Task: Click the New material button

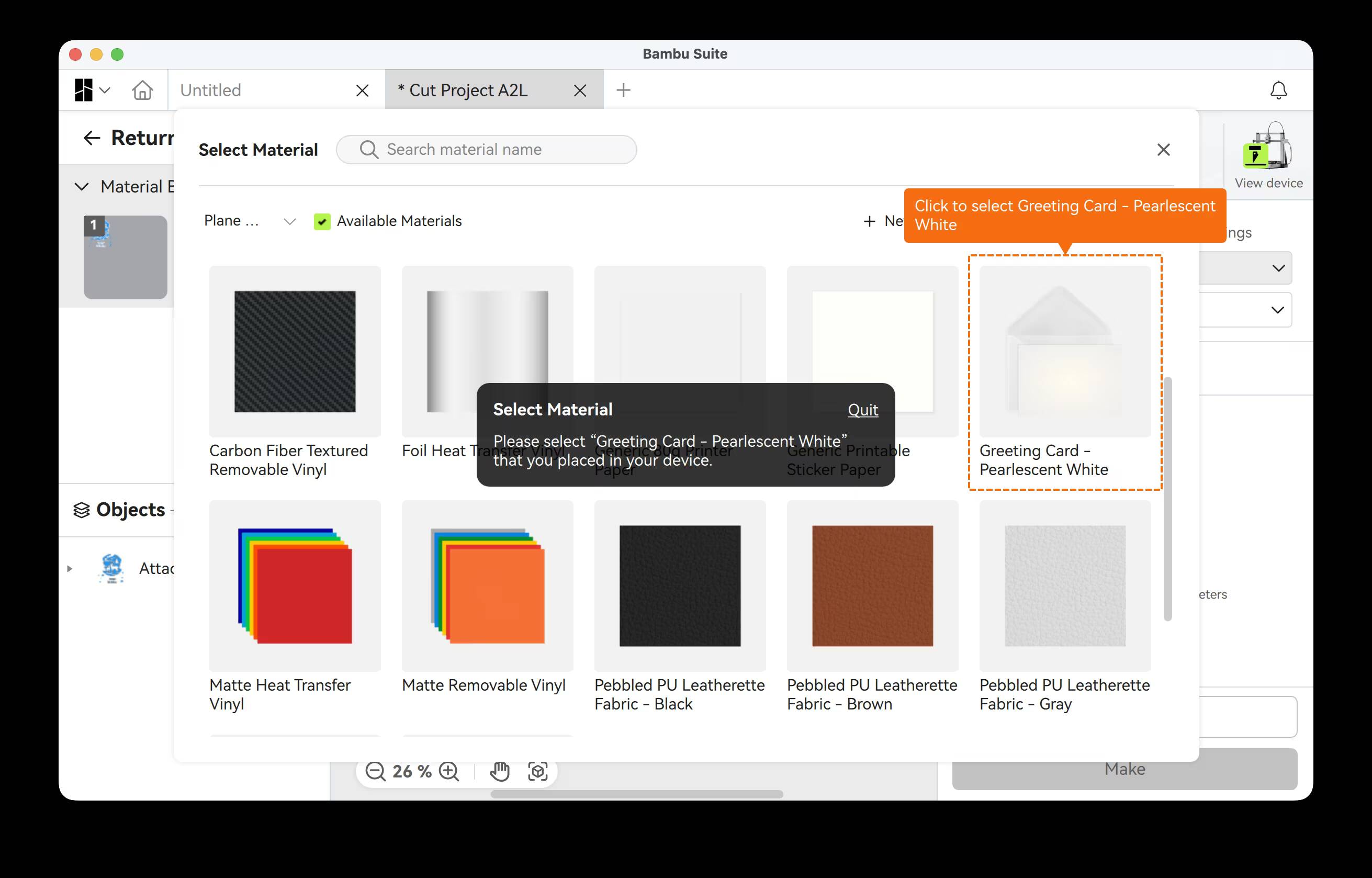Action: (x=884, y=221)
